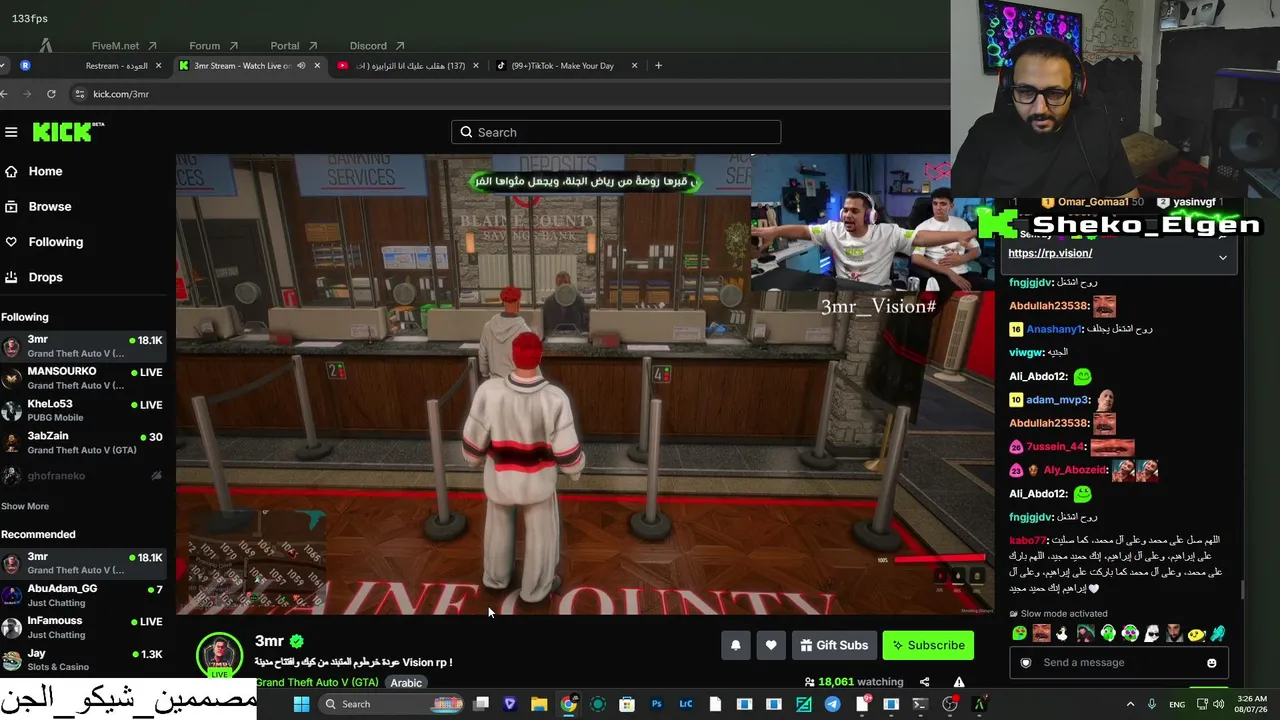Viewport: 1280px width, 720px height.
Task: Toggle stream notification bell
Action: pyautogui.click(x=736, y=645)
